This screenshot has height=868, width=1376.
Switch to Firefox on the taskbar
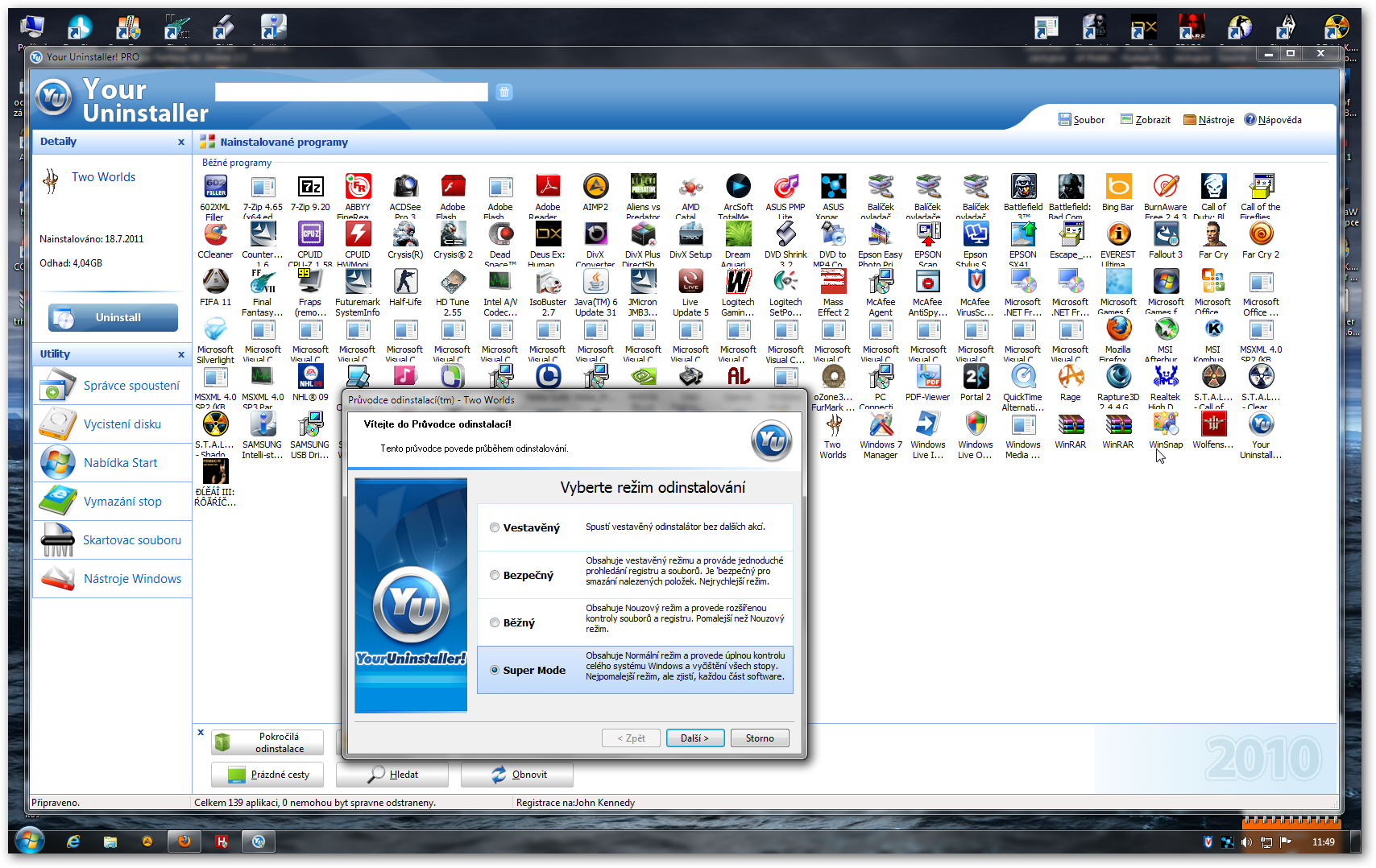click(x=184, y=841)
